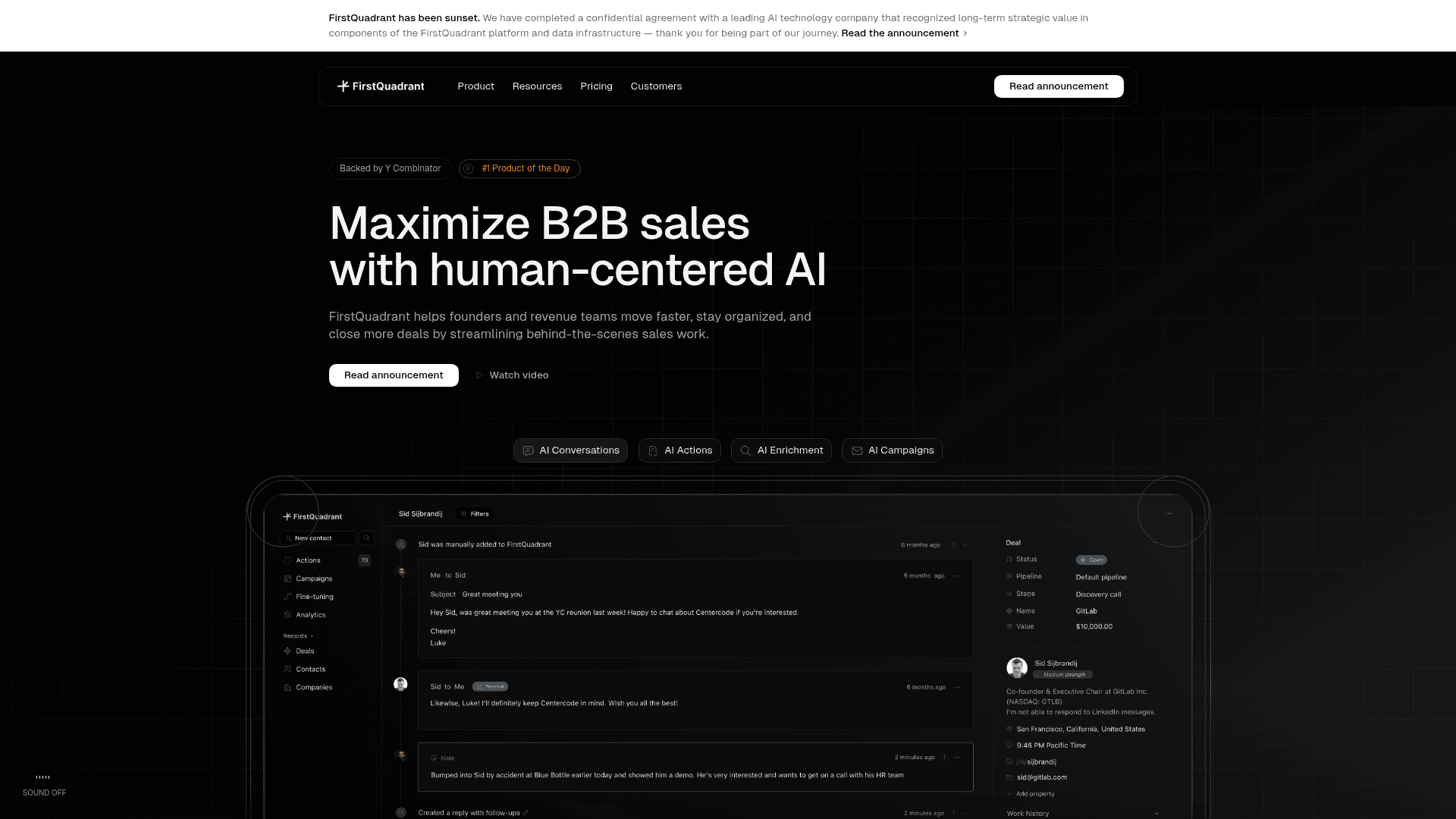Open more options on Me to Sid email

click(x=957, y=576)
